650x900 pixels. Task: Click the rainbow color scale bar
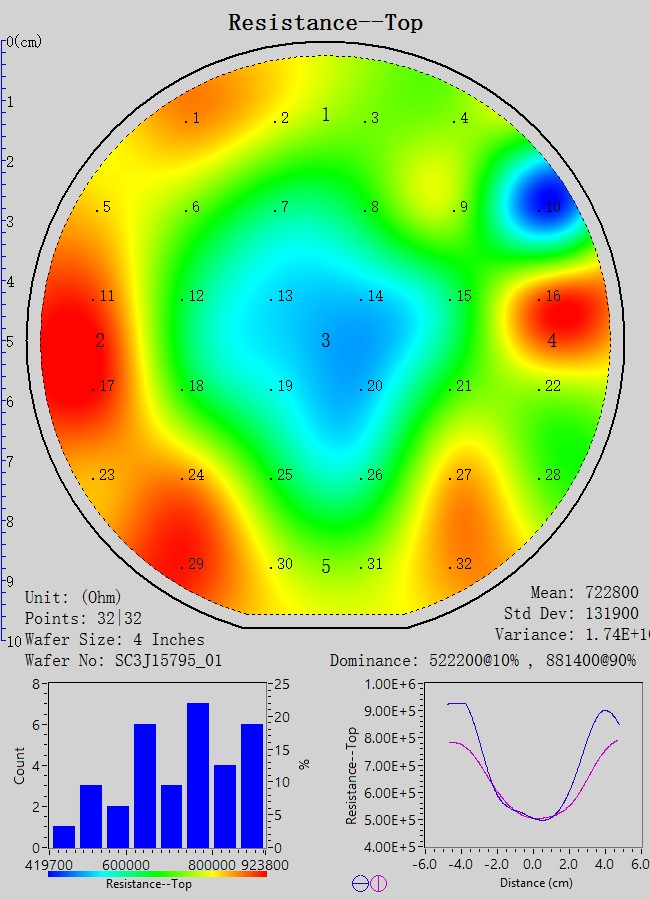pos(157,873)
